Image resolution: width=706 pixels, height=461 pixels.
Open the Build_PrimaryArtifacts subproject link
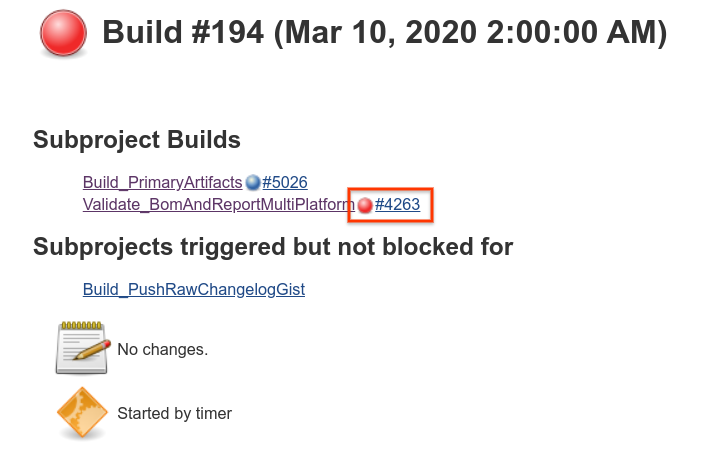(x=163, y=182)
